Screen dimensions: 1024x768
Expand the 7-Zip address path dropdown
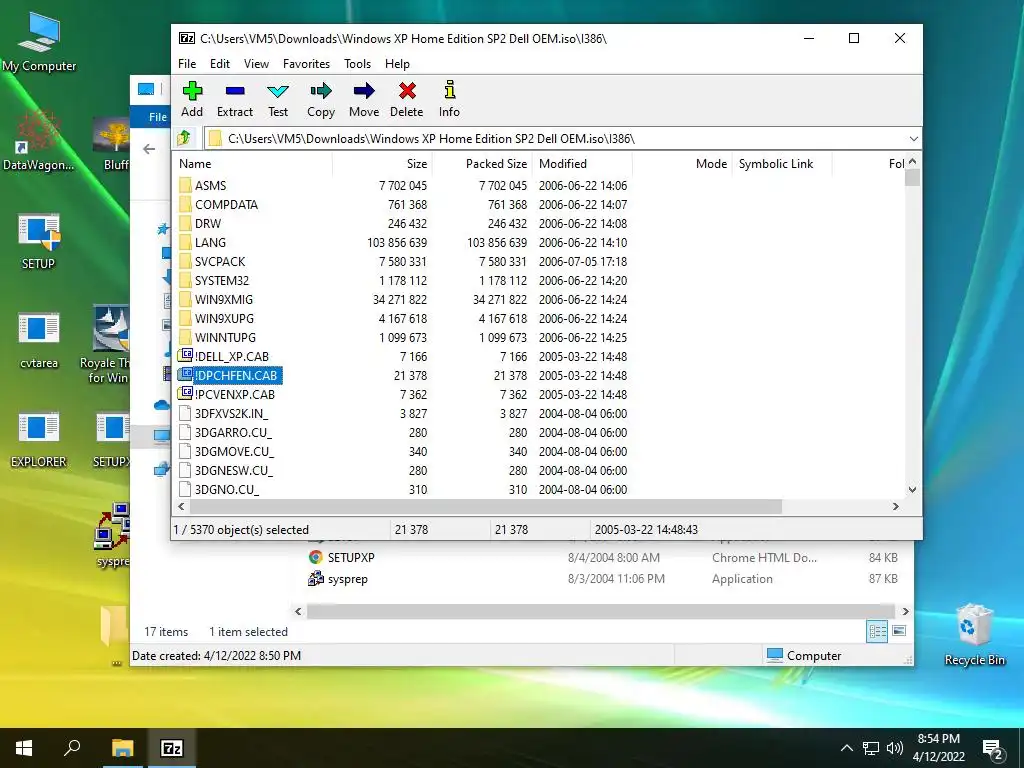pos(913,138)
